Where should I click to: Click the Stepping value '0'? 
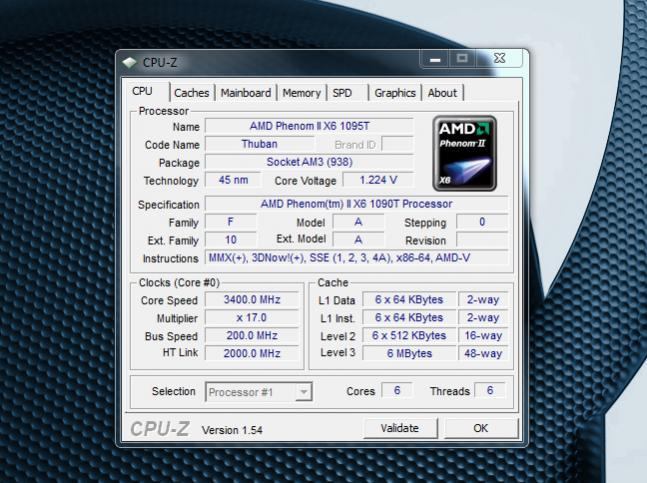(x=482, y=222)
